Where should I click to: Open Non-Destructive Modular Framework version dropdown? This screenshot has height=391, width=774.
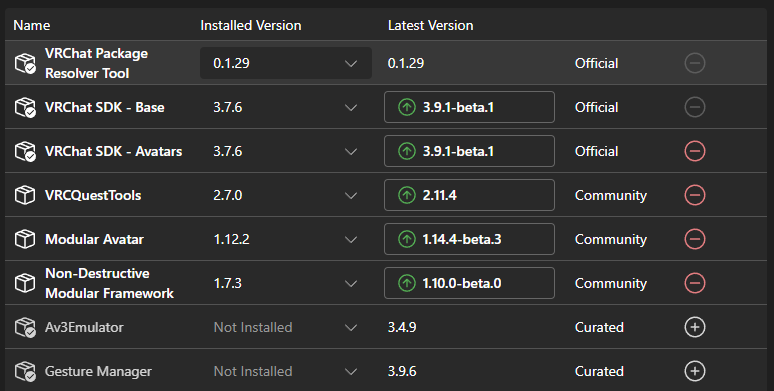(x=286, y=283)
